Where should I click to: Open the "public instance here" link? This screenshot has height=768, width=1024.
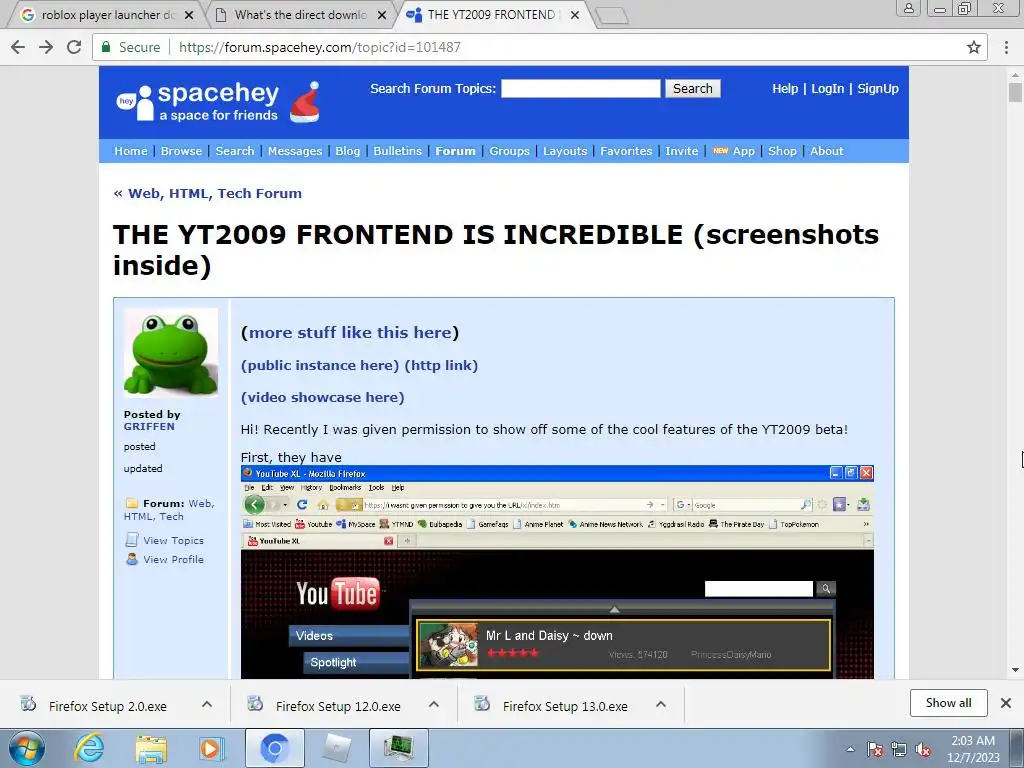[320, 365]
